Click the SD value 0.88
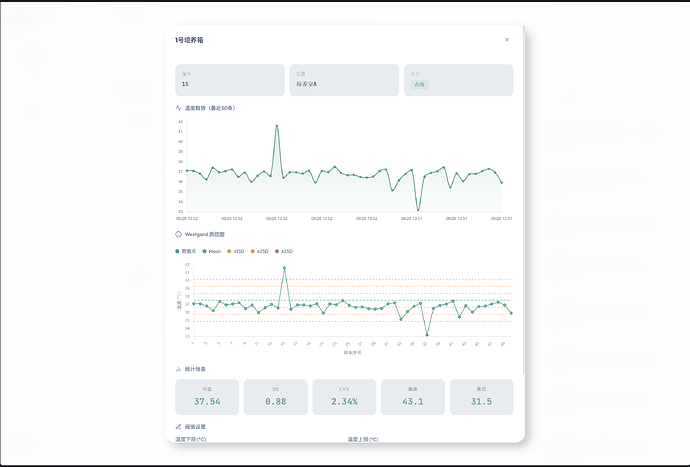The height and width of the screenshot is (467, 690). tap(275, 401)
